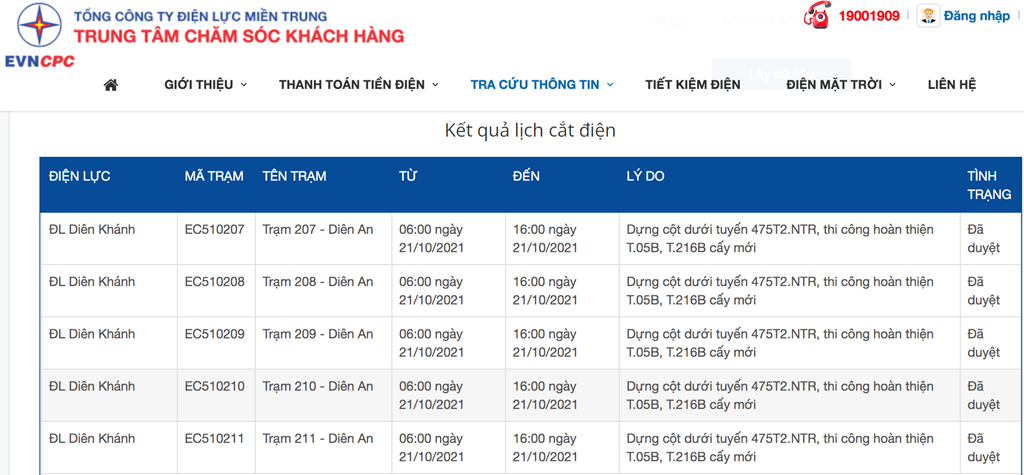The width and height of the screenshot is (1024, 475).
Task: Click the 19001909 hotline number
Action: pos(869,16)
